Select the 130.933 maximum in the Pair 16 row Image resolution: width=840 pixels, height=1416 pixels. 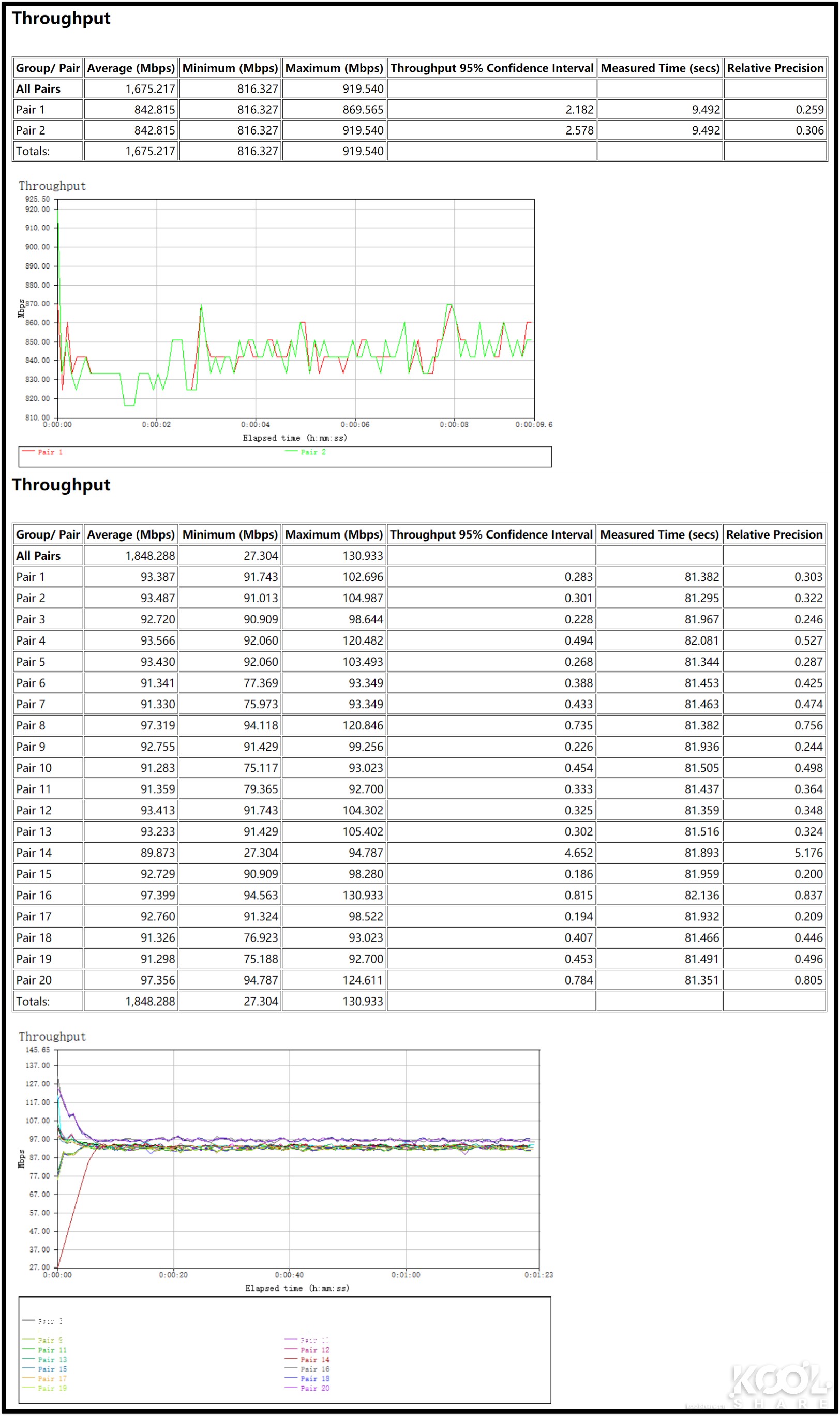(x=363, y=896)
